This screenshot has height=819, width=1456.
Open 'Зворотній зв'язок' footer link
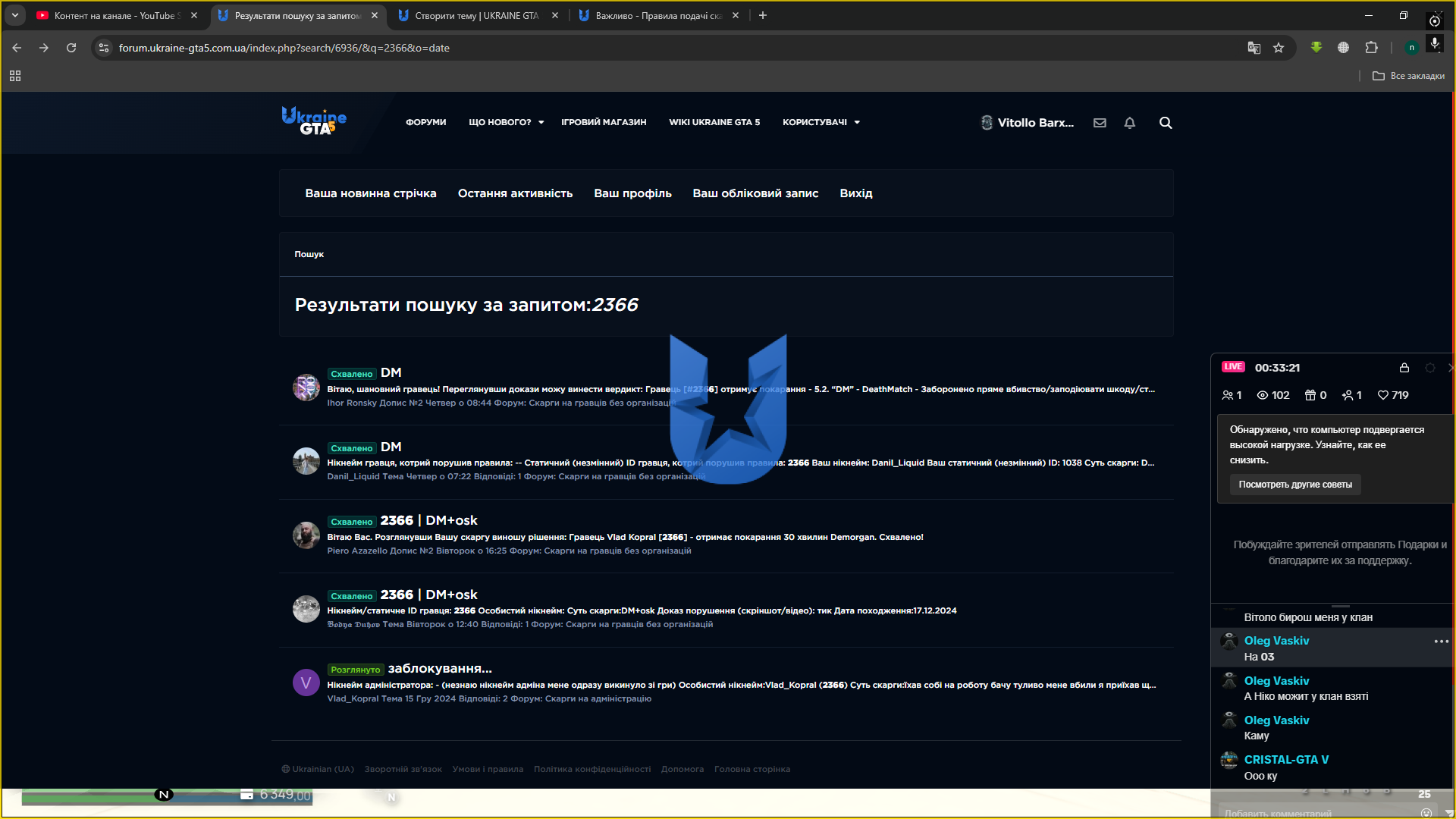(x=403, y=769)
